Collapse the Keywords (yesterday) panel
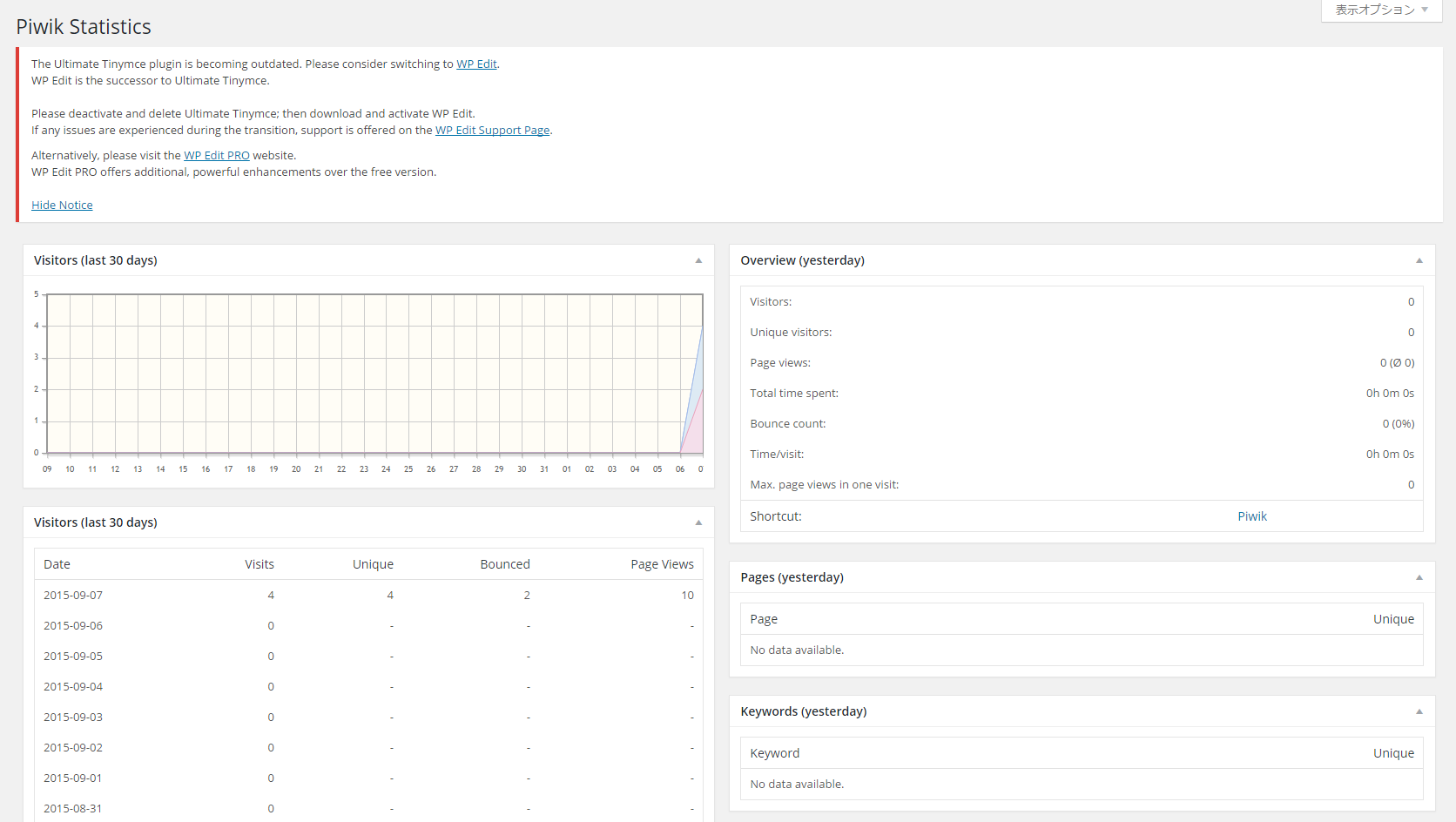Image resolution: width=1456 pixels, height=822 pixels. pyautogui.click(x=1419, y=711)
